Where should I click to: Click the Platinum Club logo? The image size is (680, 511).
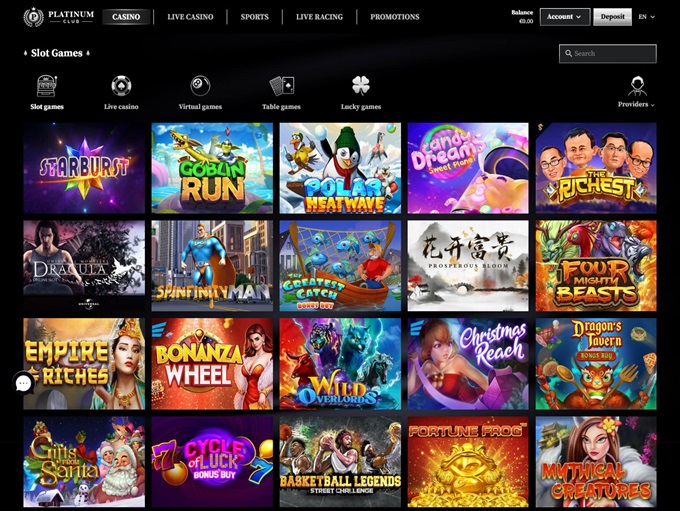pyautogui.click(x=59, y=17)
